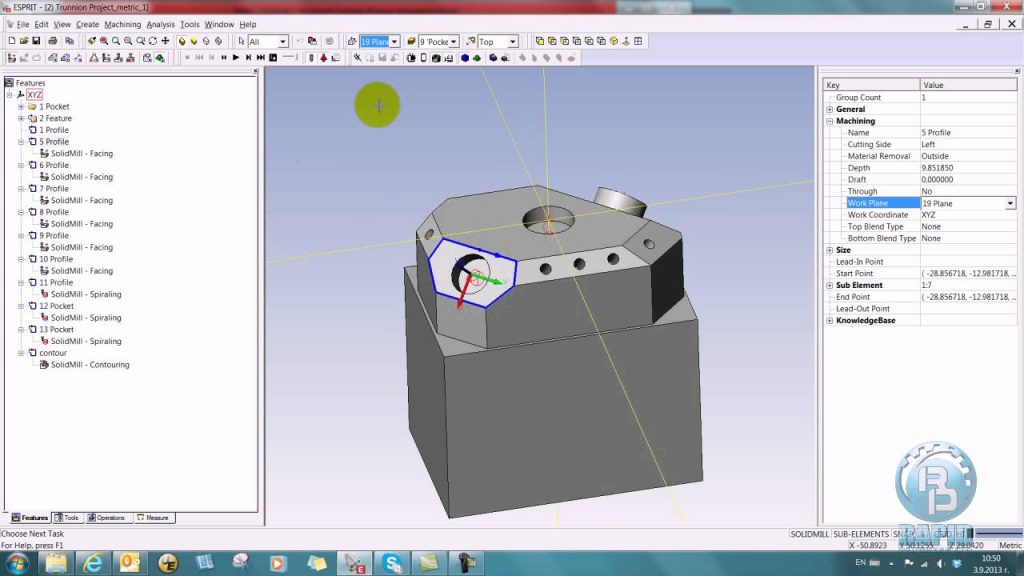
Task: Play the machining simulation
Action: tap(234, 57)
